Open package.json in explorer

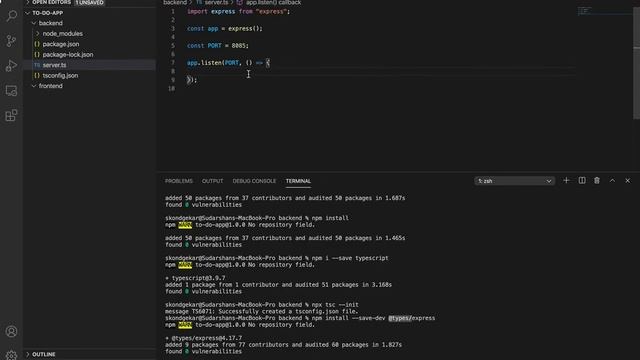click(x=61, y=44)
